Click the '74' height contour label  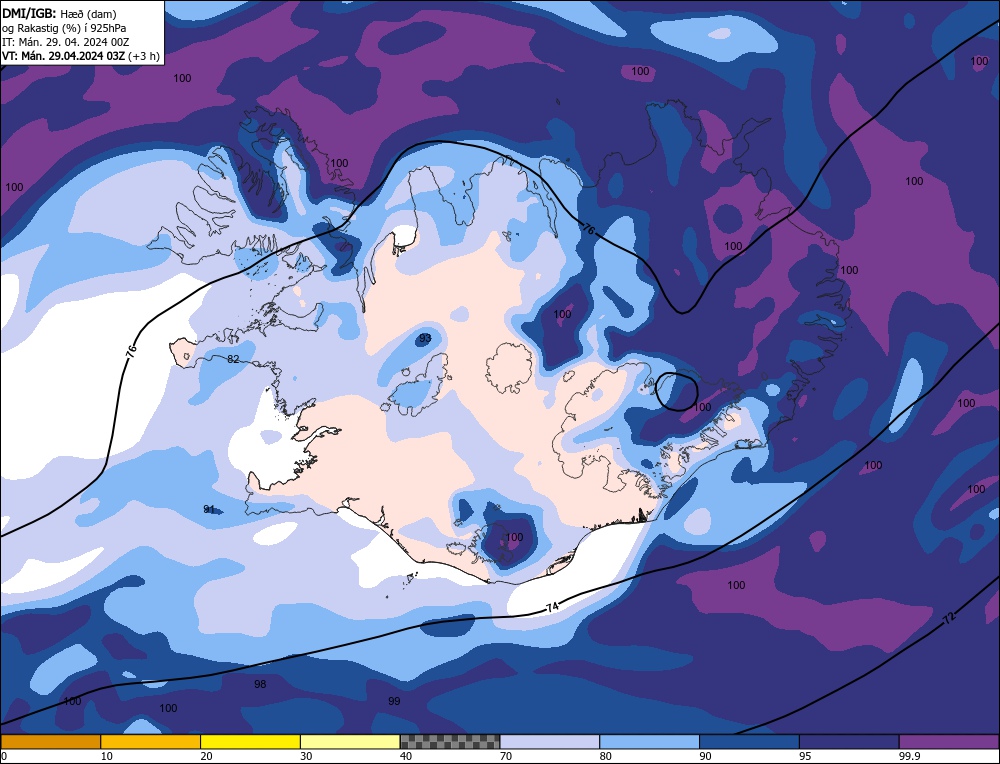coord(552,607)
